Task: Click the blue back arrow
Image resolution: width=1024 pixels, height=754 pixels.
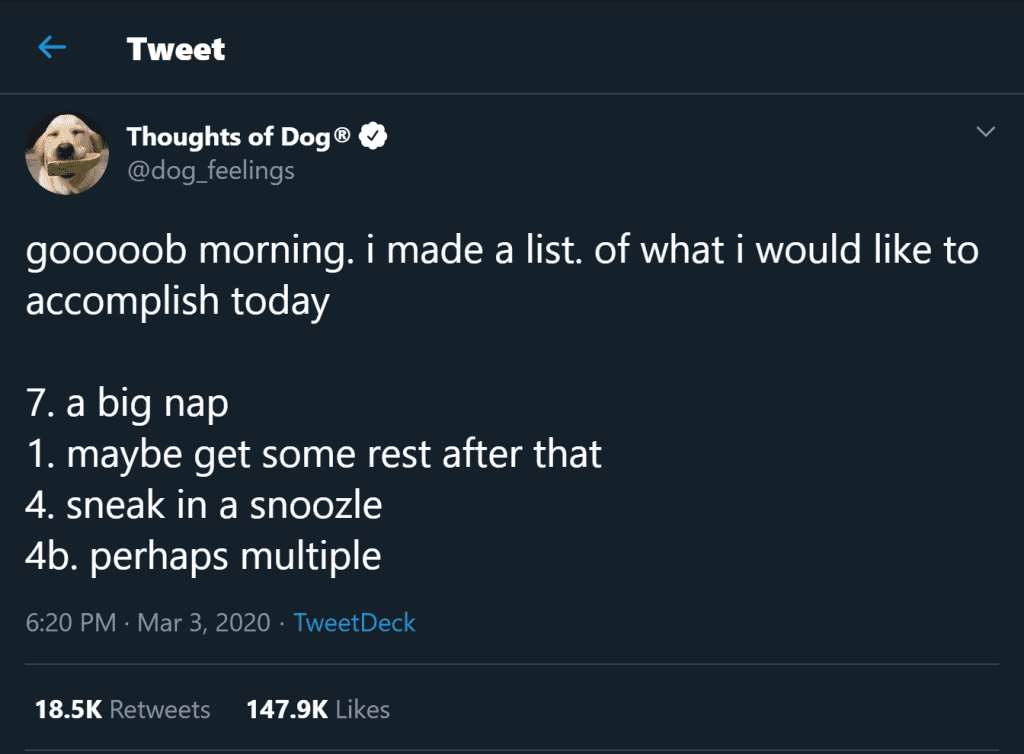Action: point(52,48)
